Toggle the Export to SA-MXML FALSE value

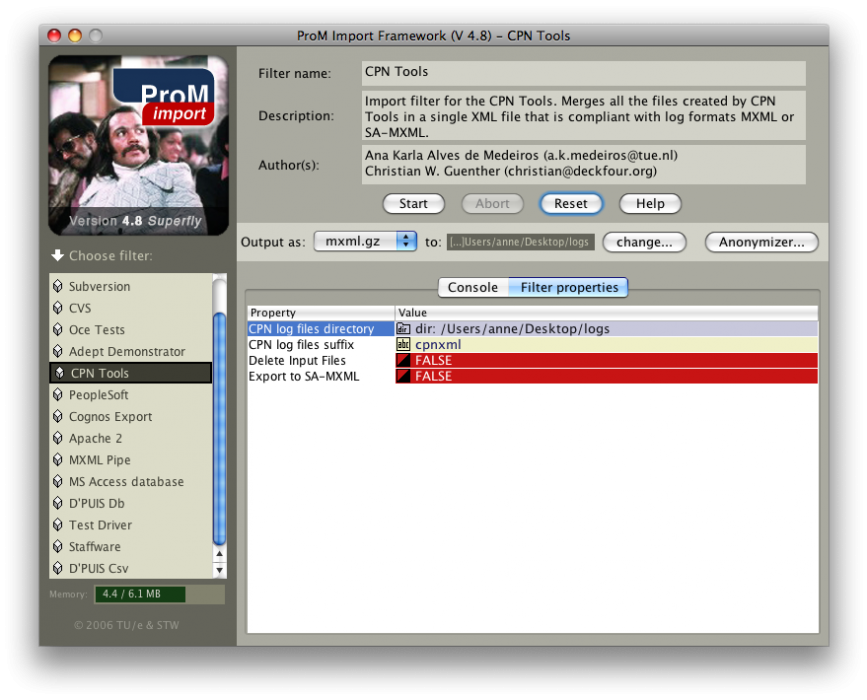tap(606, 376)
